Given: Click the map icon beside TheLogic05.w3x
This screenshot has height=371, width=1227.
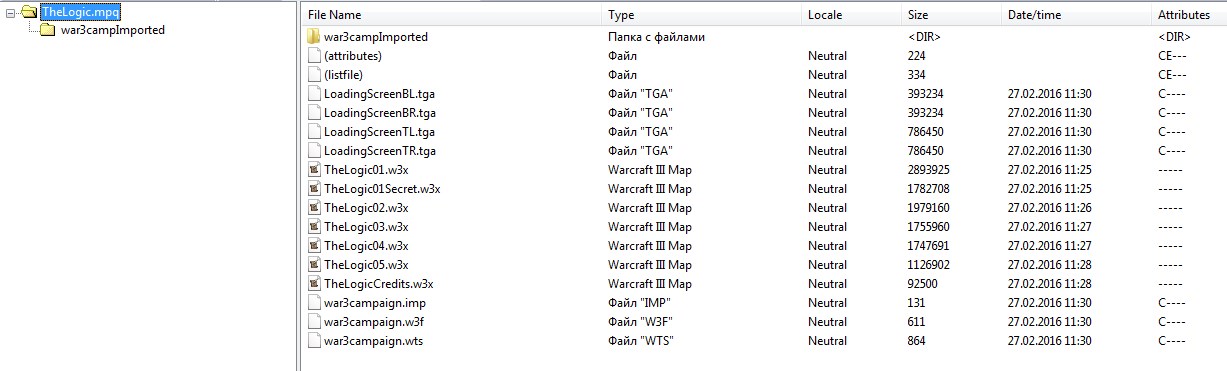Looking at the screenshot, I should coord(314,265).
